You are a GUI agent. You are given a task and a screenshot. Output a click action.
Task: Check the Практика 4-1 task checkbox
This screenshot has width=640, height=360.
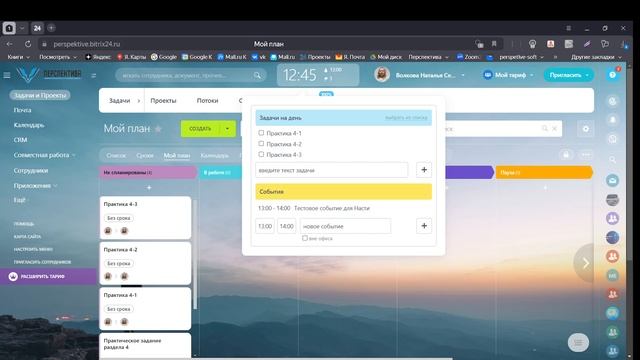[x=261, y=133]
